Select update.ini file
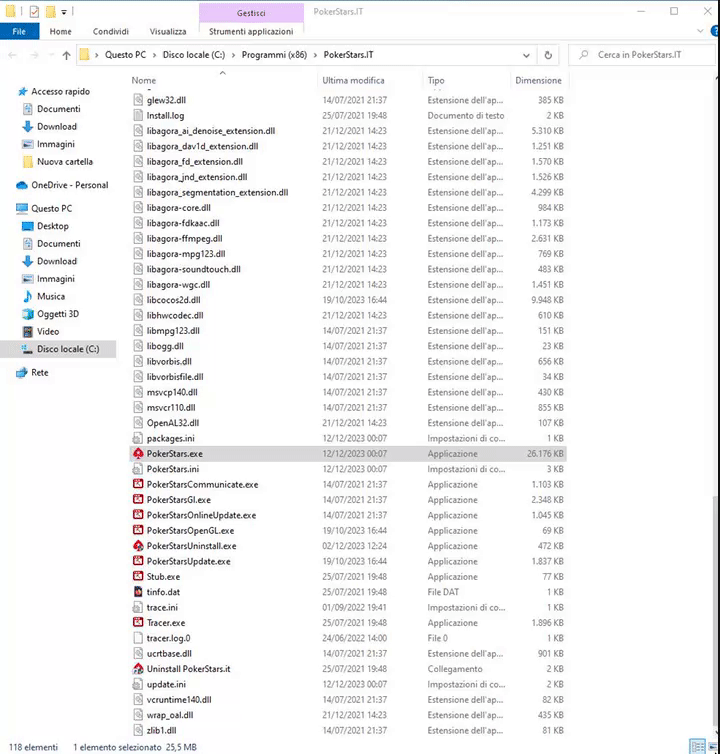The width and height of the screenshot is (720, 754). coord(166,684)
